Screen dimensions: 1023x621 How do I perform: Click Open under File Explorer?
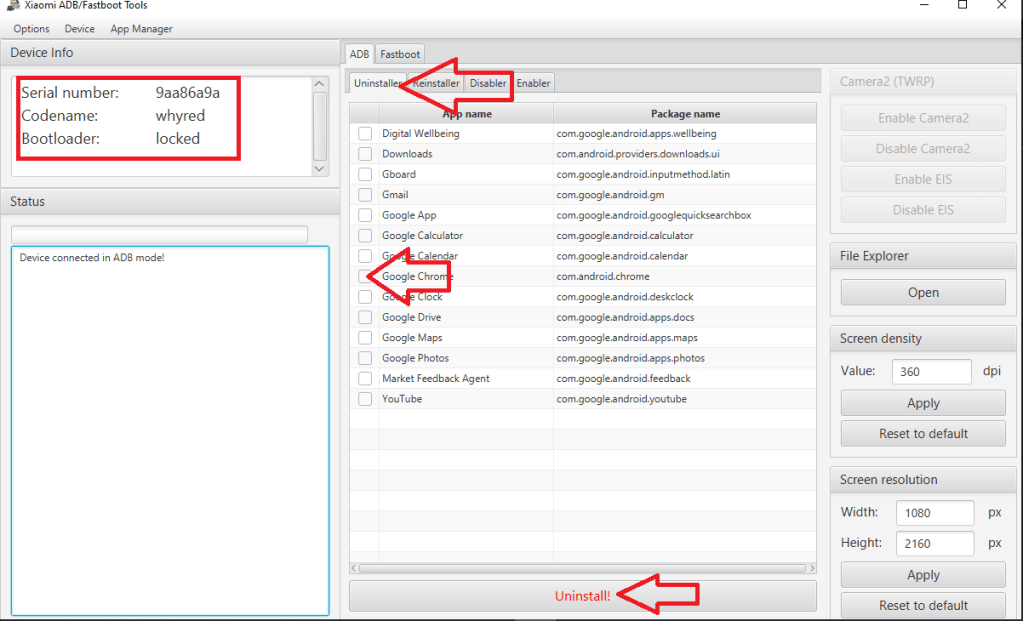(x=923, y=293)
